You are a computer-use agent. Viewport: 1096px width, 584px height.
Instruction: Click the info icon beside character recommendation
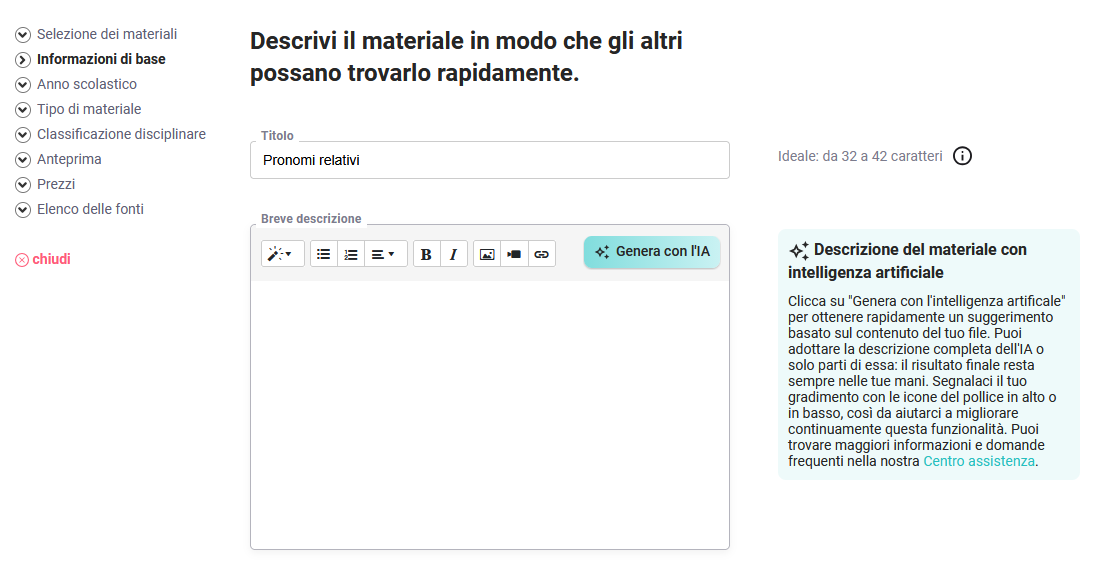click(962, 156)
